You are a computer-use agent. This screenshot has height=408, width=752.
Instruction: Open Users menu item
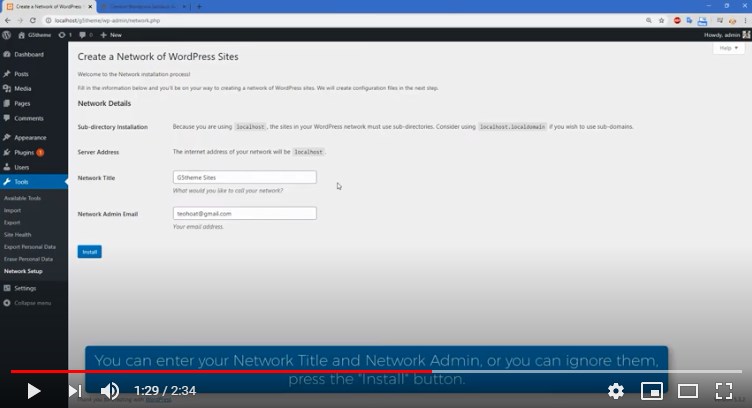click(22, 167)
